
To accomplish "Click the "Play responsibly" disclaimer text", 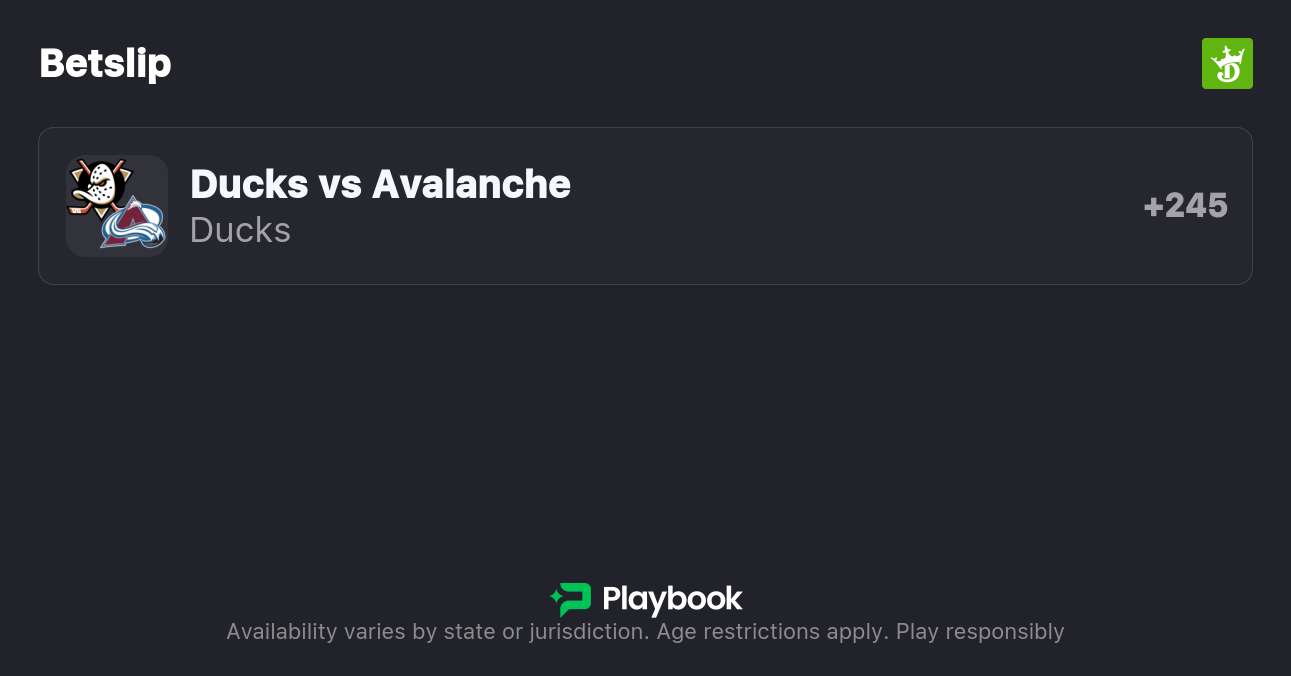I will pos(980,632).
